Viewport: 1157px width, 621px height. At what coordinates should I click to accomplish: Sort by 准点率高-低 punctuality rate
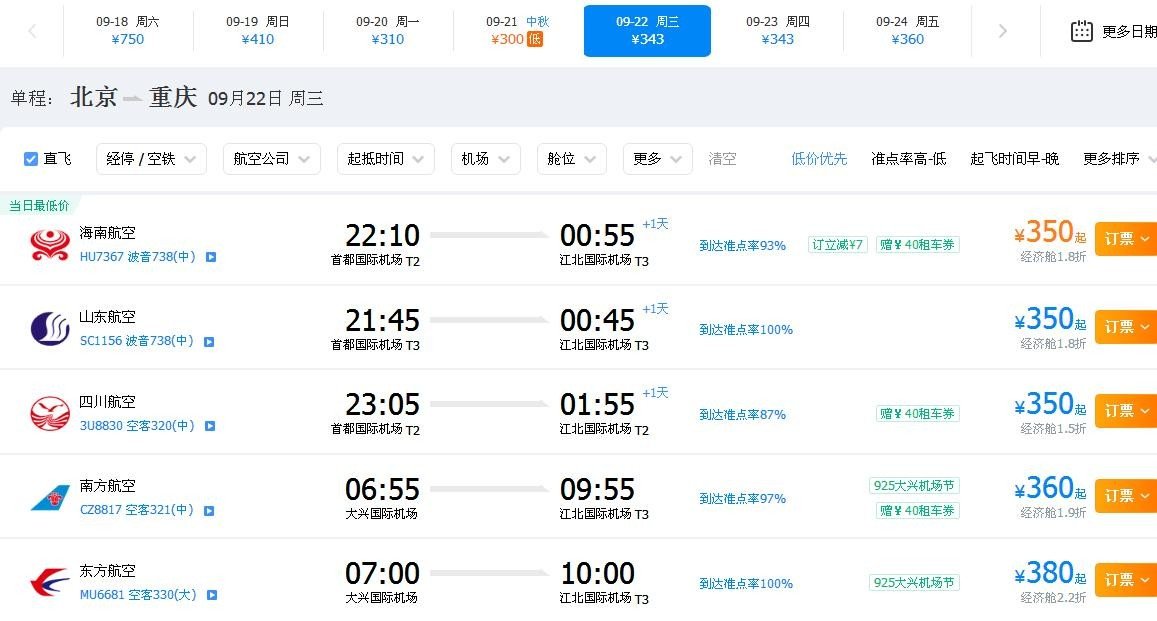pos(909,159)
